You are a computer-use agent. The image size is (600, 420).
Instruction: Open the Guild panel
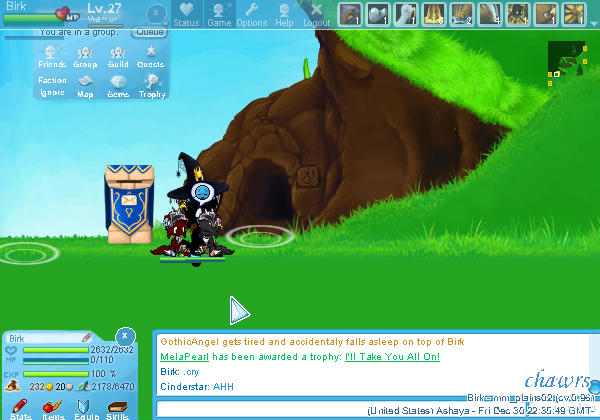click(x=118, y=57)
